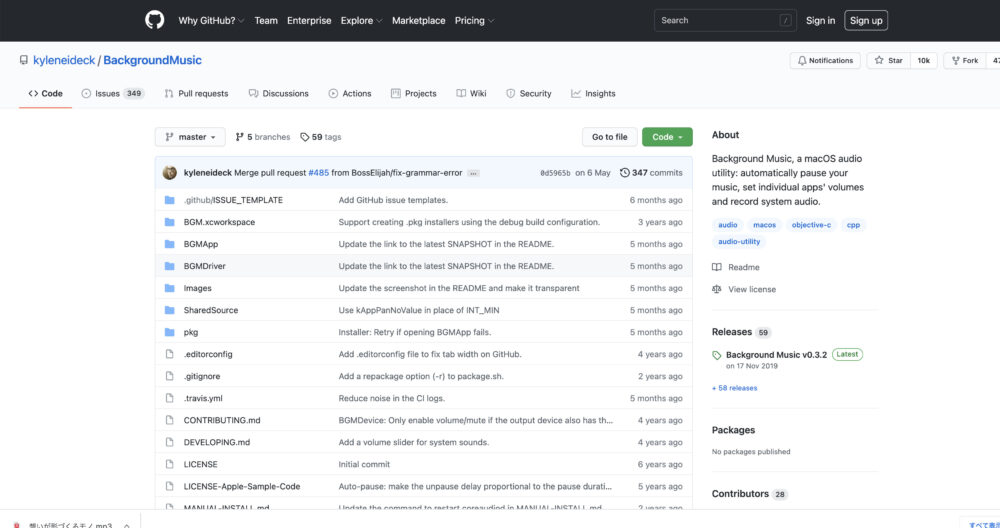1000x528 pixels.
Task: Click the 10k star count
Action: pyautogui.click(x=923, y=61)
